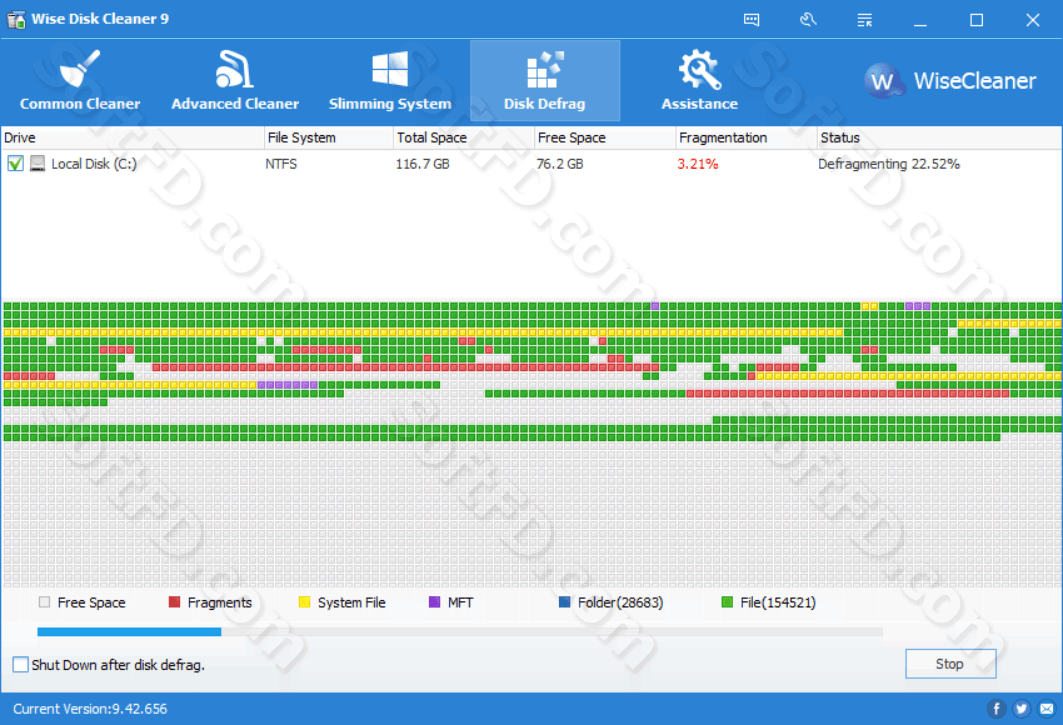This screenshot has width=1063, height=725.
Task: Open the Assistance tab
Action: point(700,81)
